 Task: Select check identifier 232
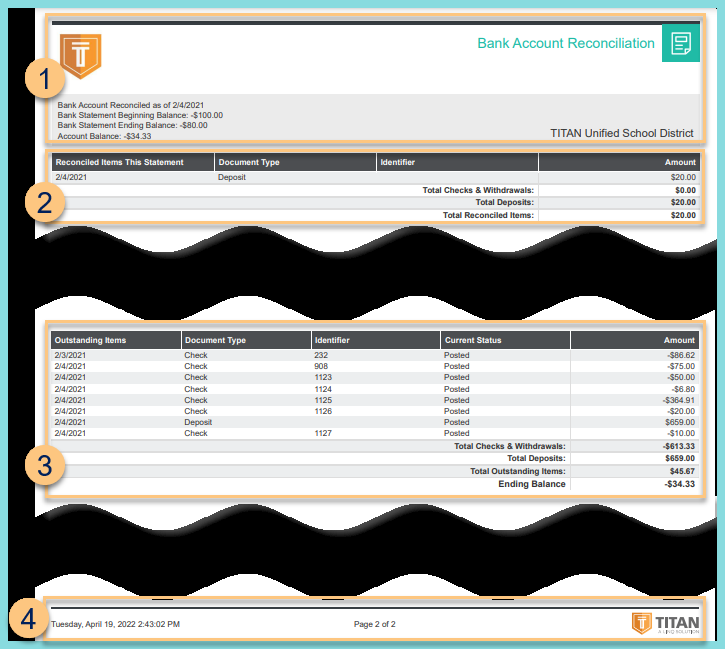coord(321,355)
